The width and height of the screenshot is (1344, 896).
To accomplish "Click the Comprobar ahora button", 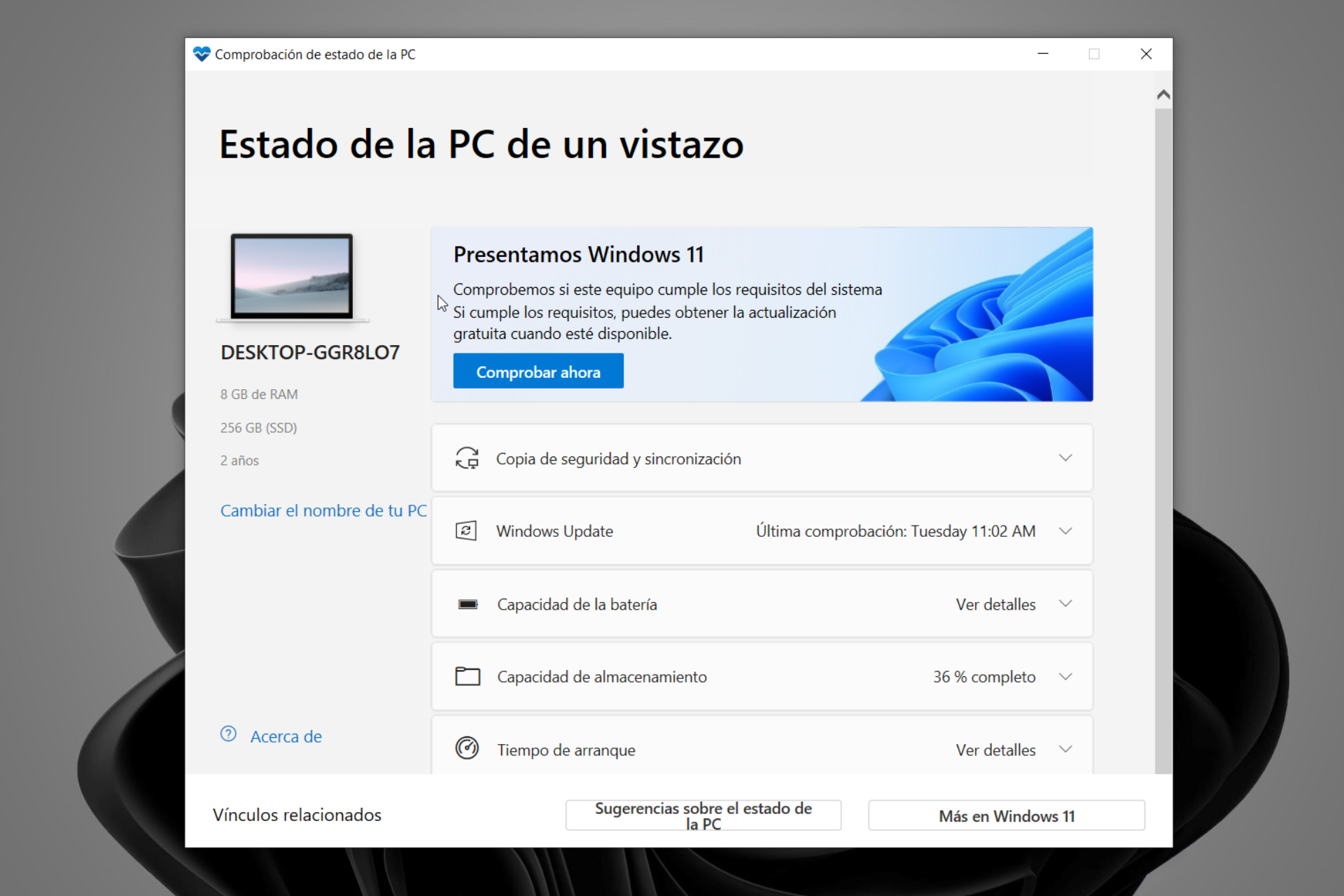I will [x=538, y=371].
